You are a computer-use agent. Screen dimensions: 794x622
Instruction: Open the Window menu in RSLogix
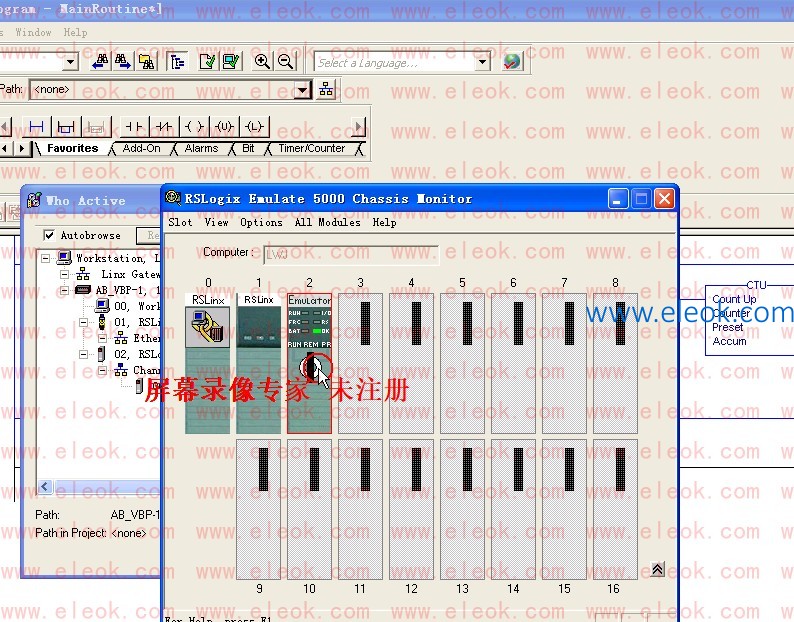pos(33,32)
